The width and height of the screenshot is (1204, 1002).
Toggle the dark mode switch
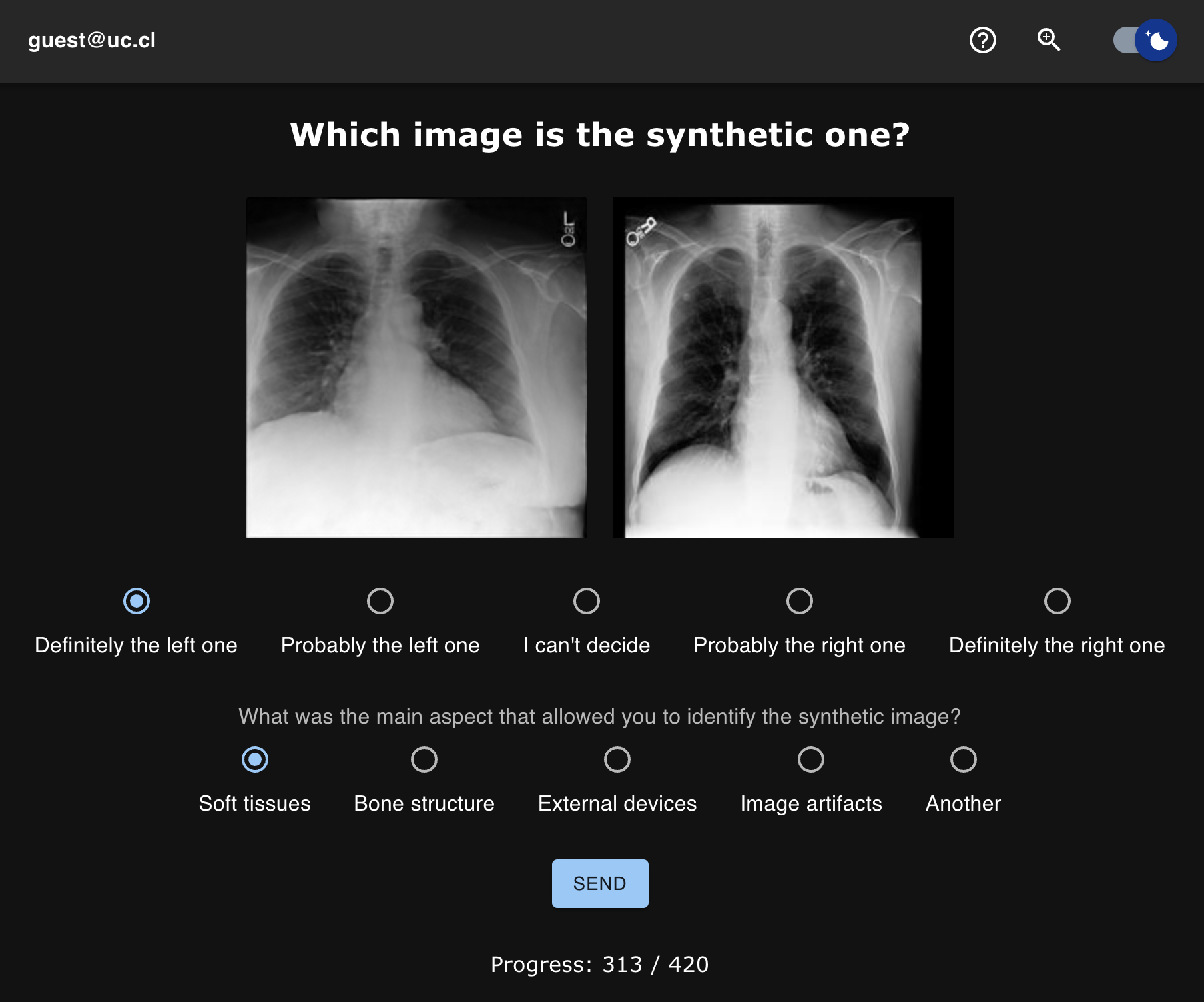pos(1145,40)
